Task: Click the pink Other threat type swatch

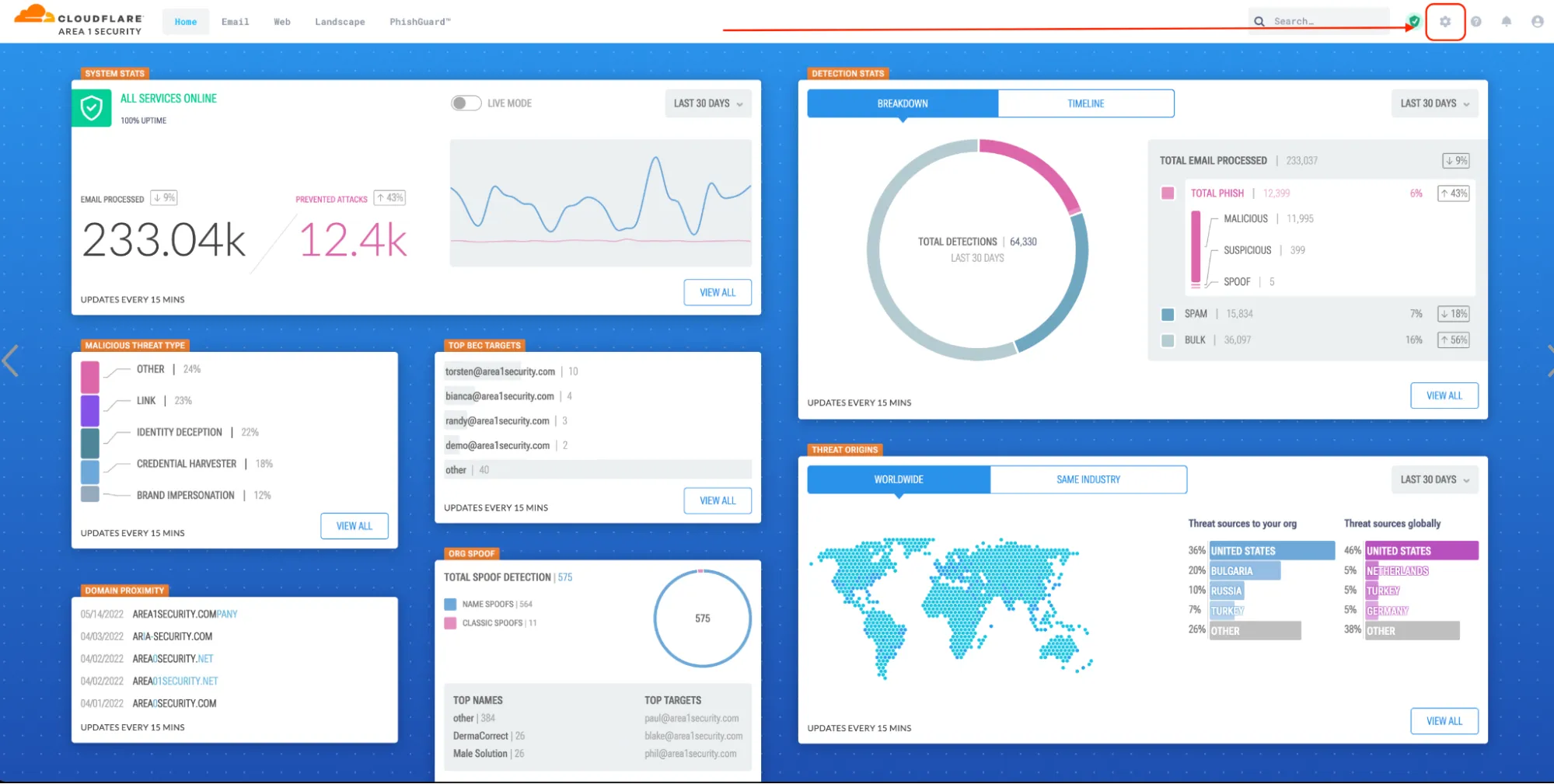Action: [90, 378]
